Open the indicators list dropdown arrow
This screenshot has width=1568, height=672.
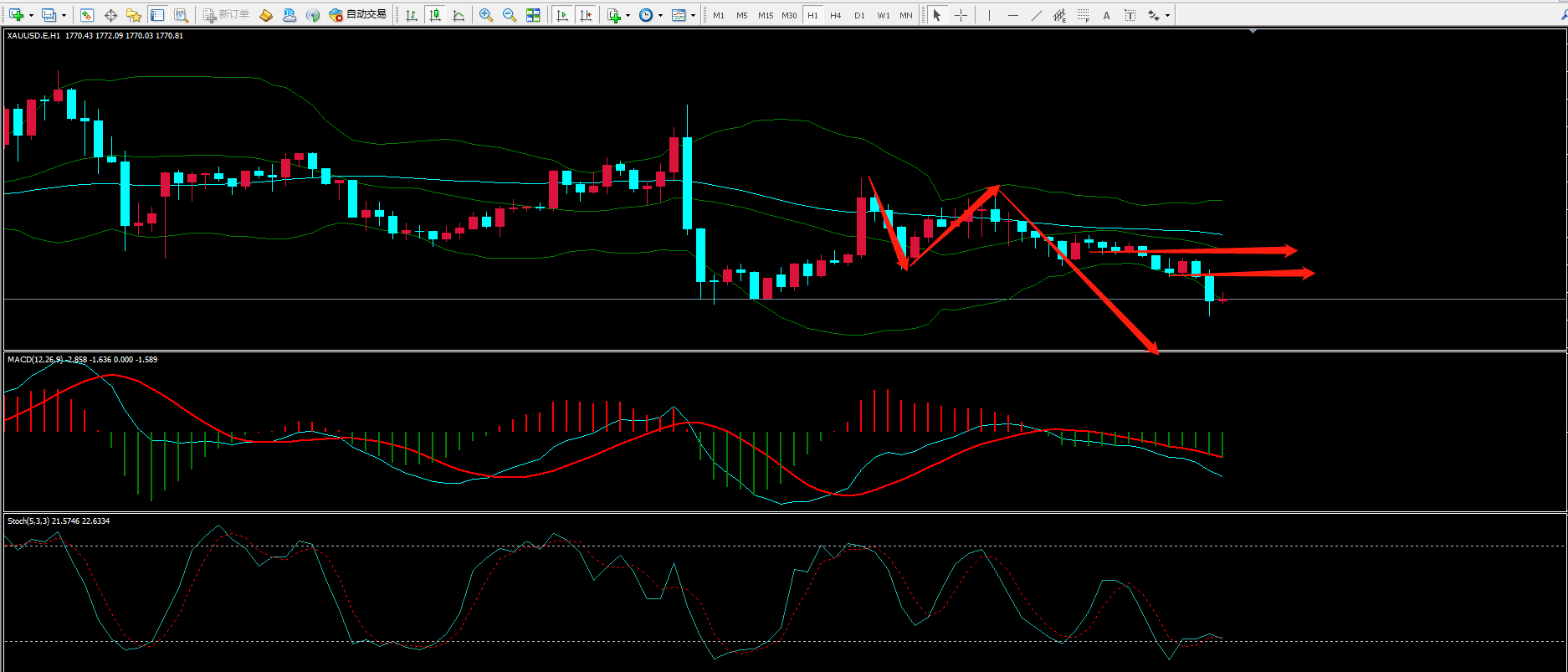coord(628,15)
